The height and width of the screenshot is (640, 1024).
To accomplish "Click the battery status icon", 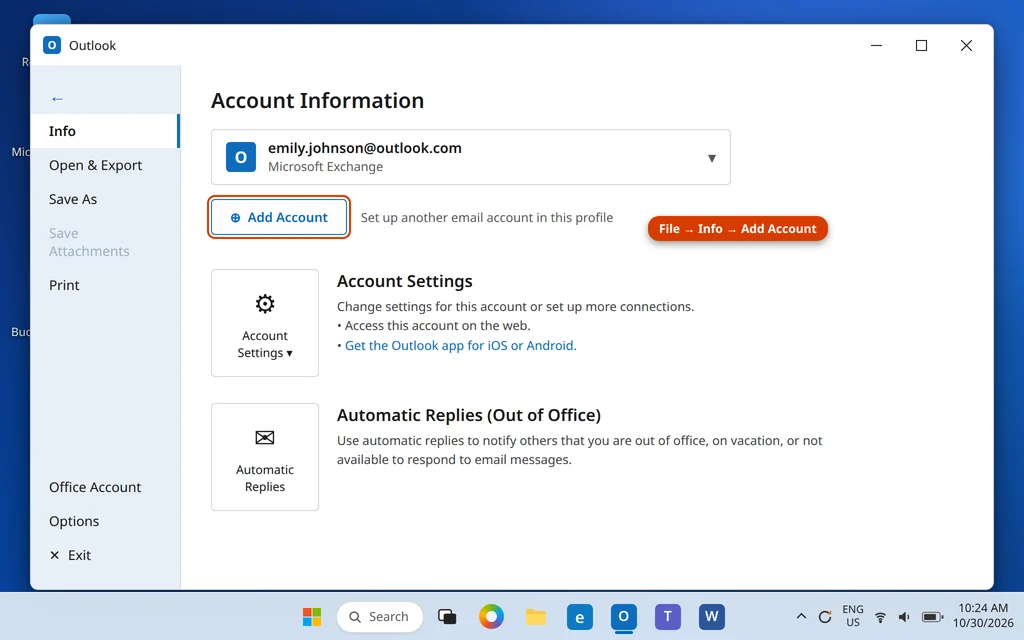I will pos(932,617).
